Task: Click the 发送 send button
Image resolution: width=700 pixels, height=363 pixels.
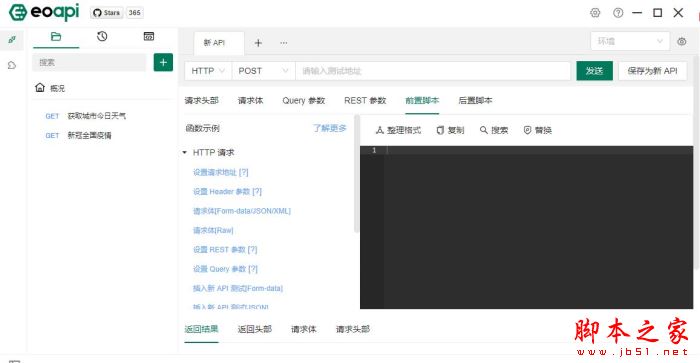Action: click(x=594, y=71)
